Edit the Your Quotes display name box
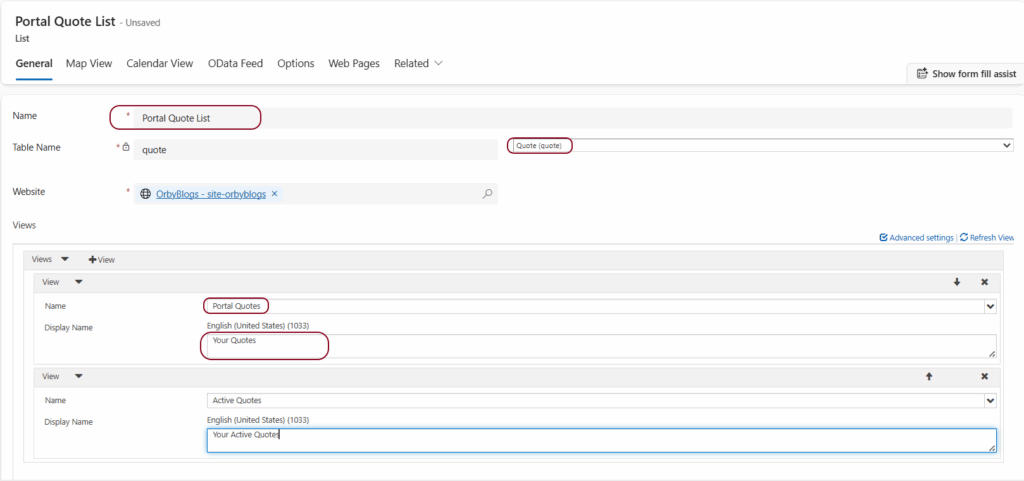1024x481 pixels. click(x=601, y=346)
